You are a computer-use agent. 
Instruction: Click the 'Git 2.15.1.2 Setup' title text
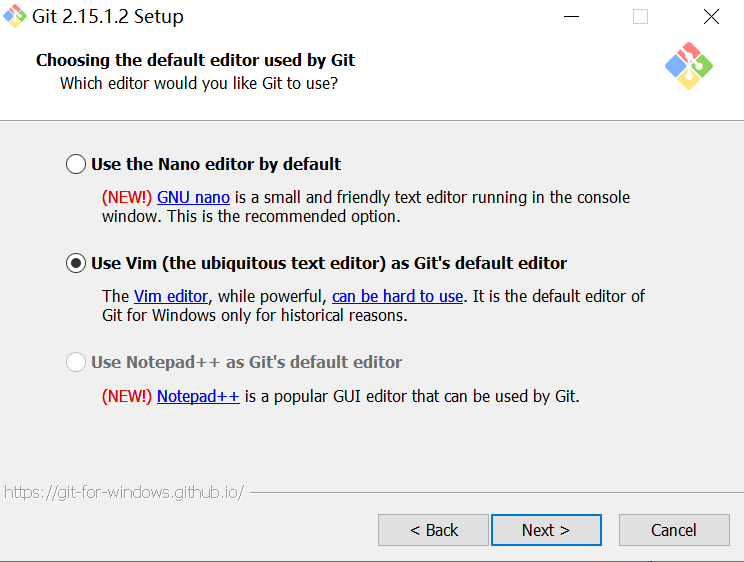pos(108,17)
